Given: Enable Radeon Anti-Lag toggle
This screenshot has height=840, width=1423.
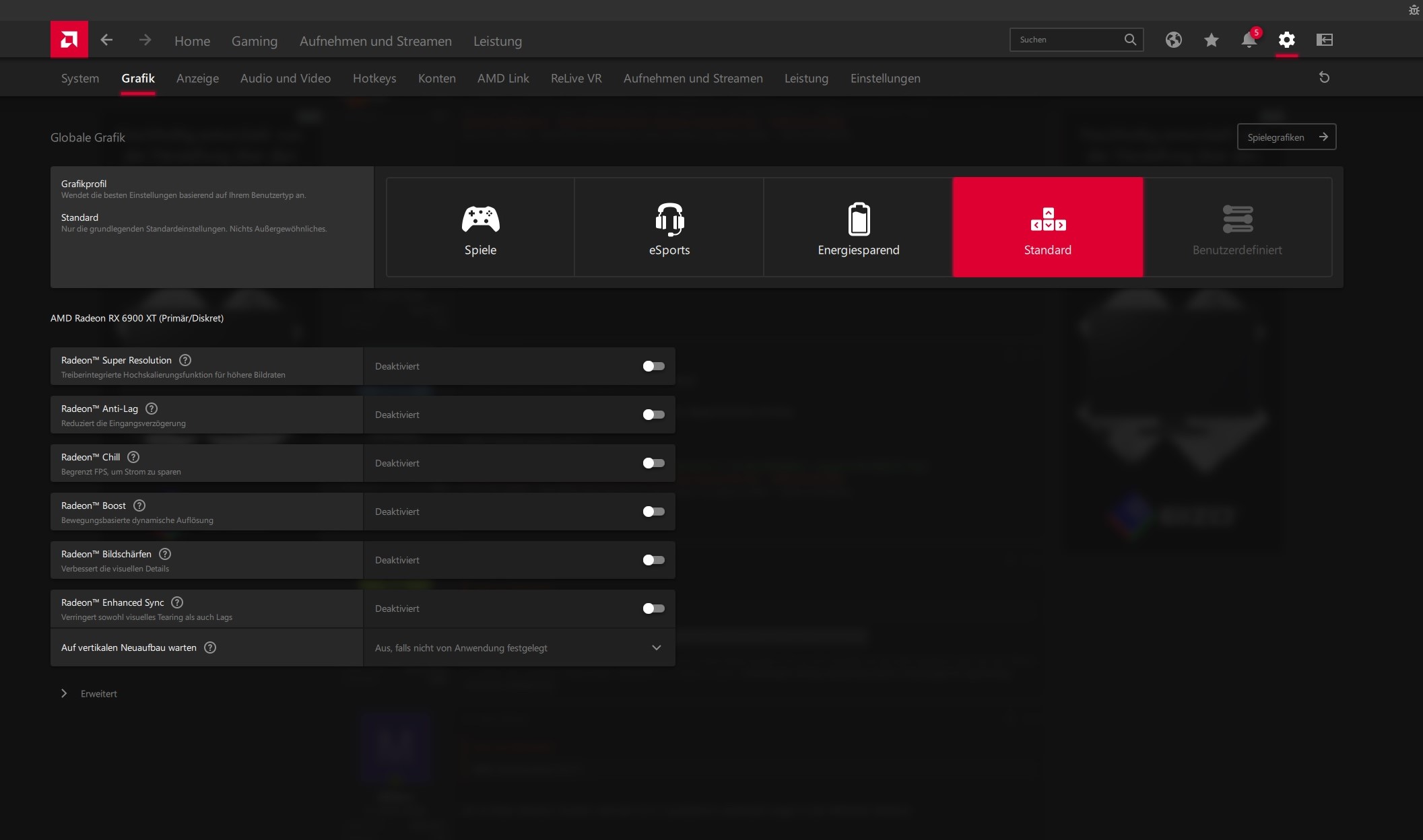Looking at the screenshot, I should 653,415.
